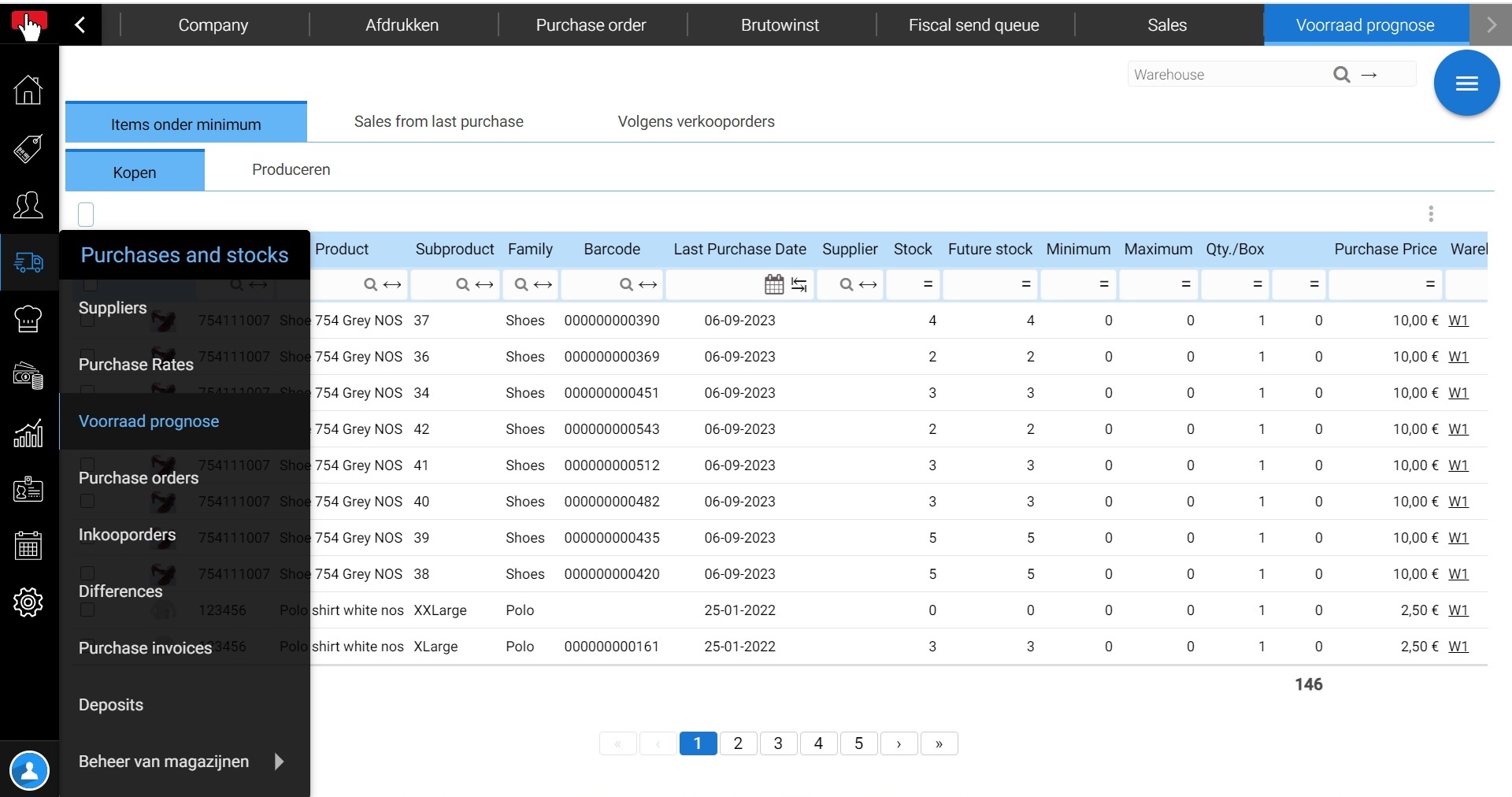Open the settings gear icon

(x=28, y=602)
